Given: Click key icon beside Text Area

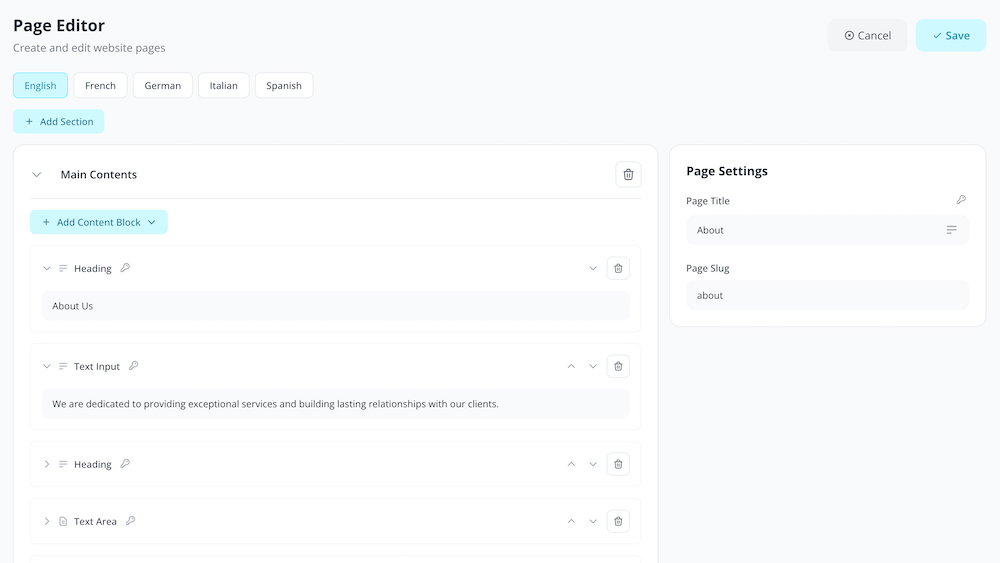Looking at the screenshot, I should (x=130, y=520).
